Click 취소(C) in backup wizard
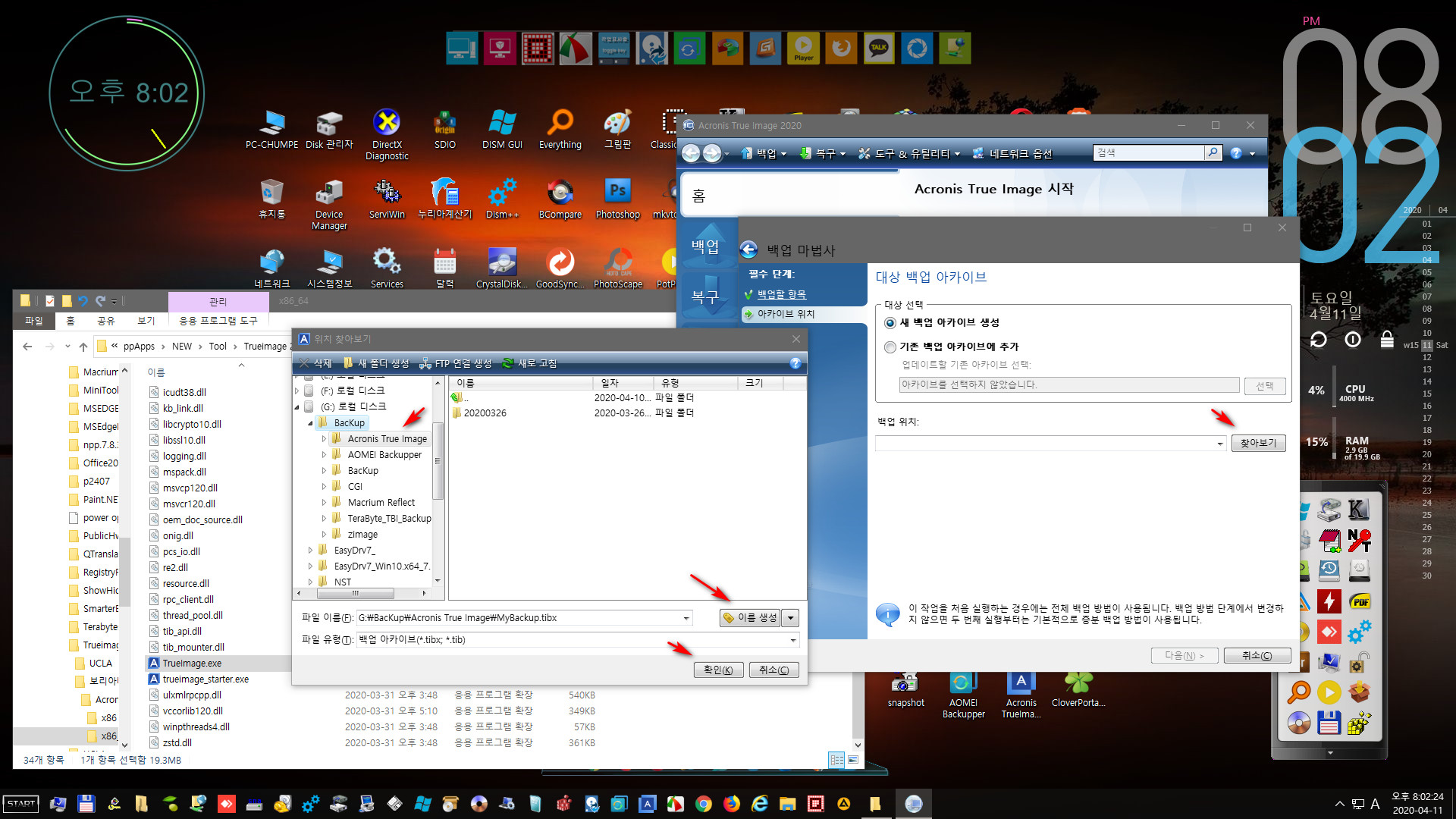This screenshot has height=819, width=1456. [1257, 656]
